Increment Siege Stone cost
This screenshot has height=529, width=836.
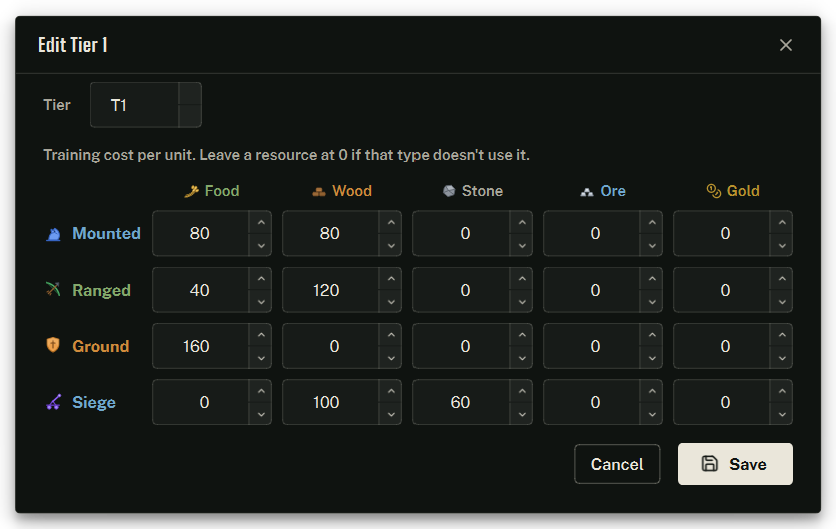click(x=521, y=391)
